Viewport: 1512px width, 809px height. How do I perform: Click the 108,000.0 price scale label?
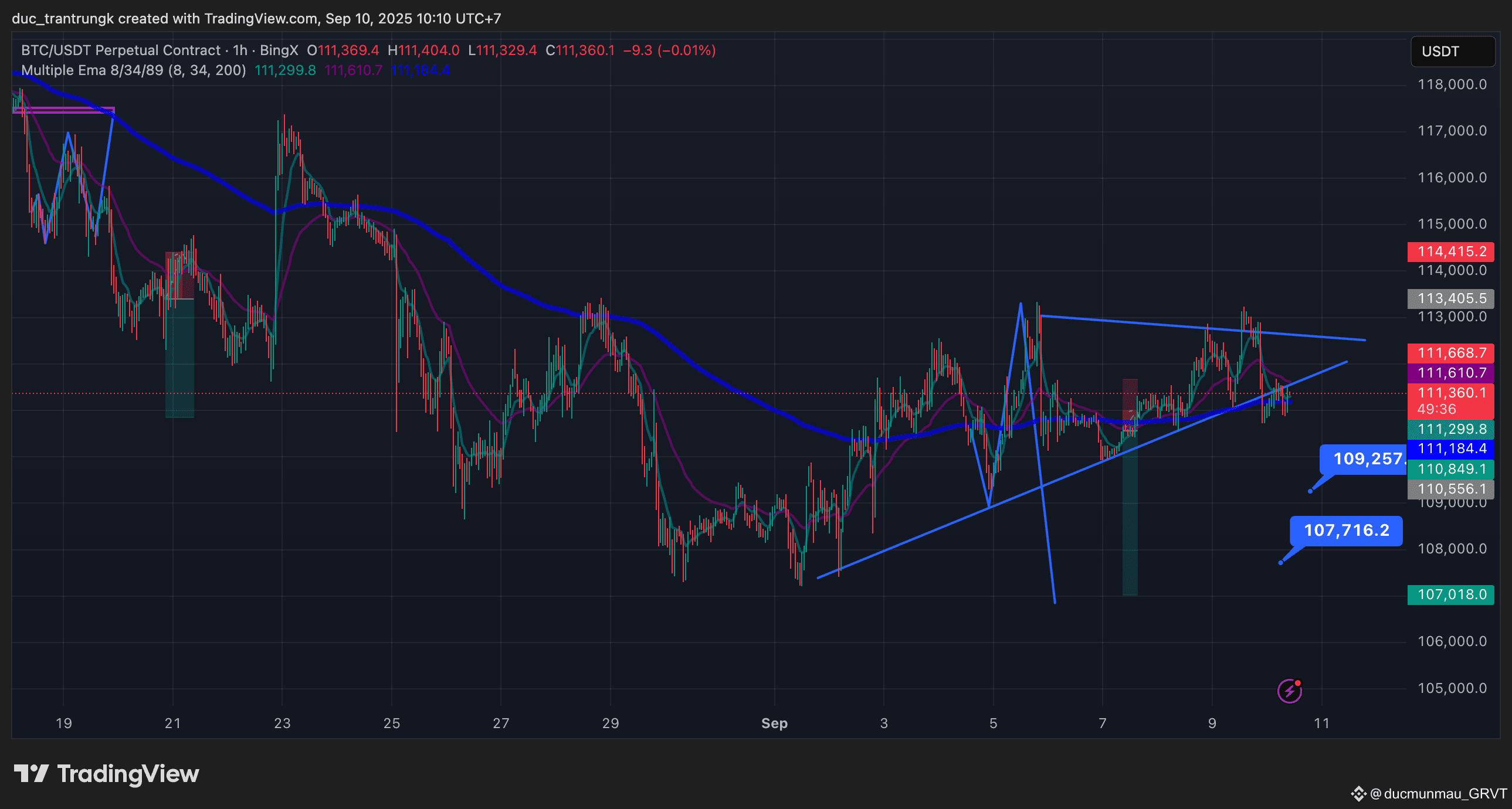coord(1452,549)
